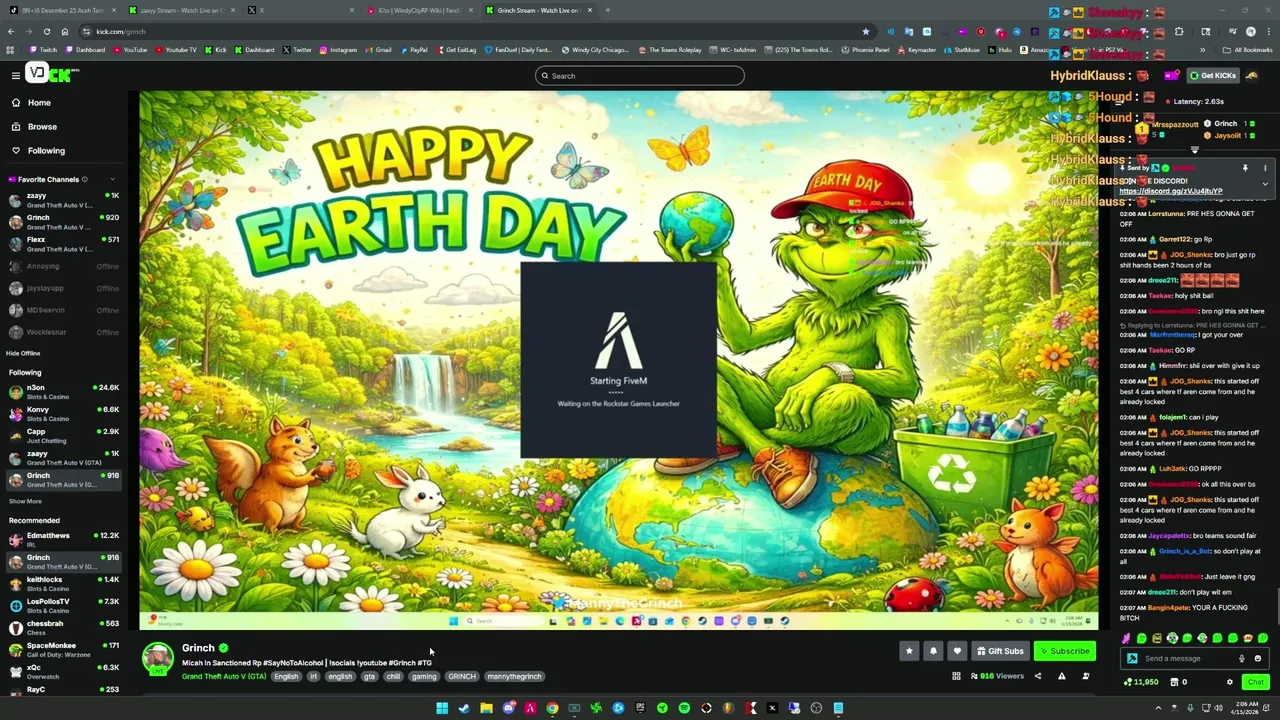Select the GRINCH tag
The width and height of the screenshot is (1280, 720).
462,676
